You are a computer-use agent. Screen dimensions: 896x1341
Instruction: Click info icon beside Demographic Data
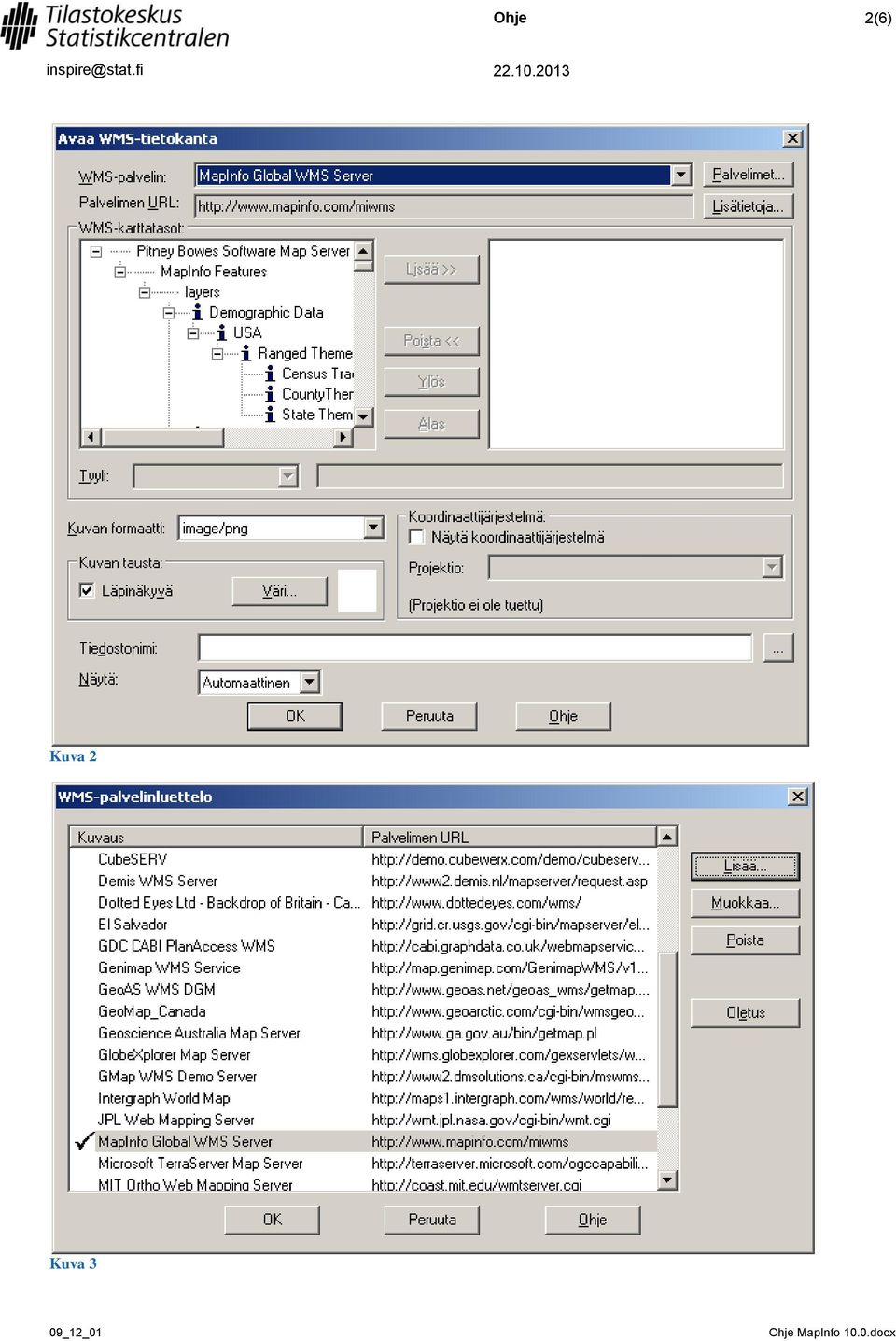pos(197,312)
